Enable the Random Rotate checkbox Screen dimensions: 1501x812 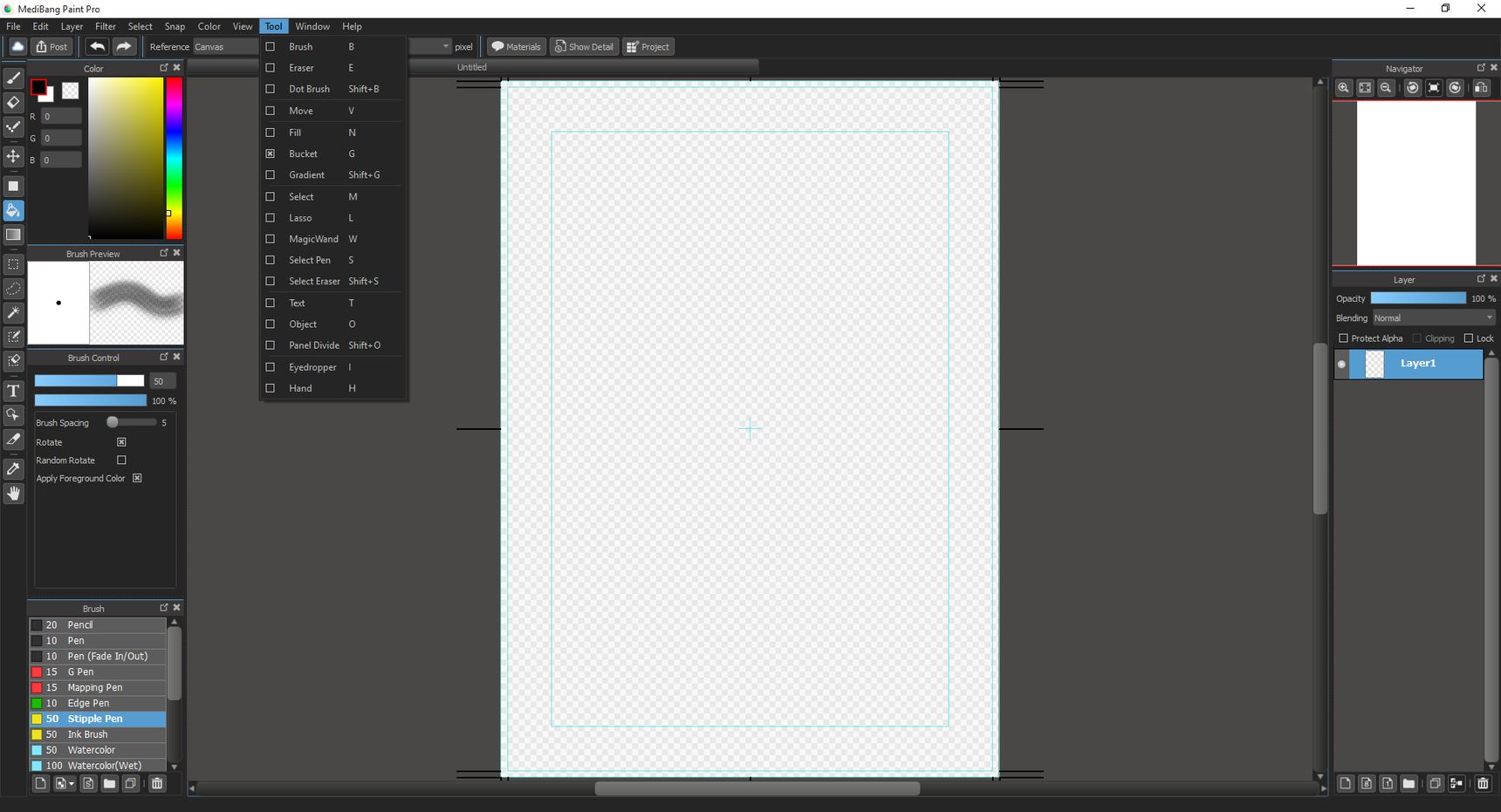point(121,460)
